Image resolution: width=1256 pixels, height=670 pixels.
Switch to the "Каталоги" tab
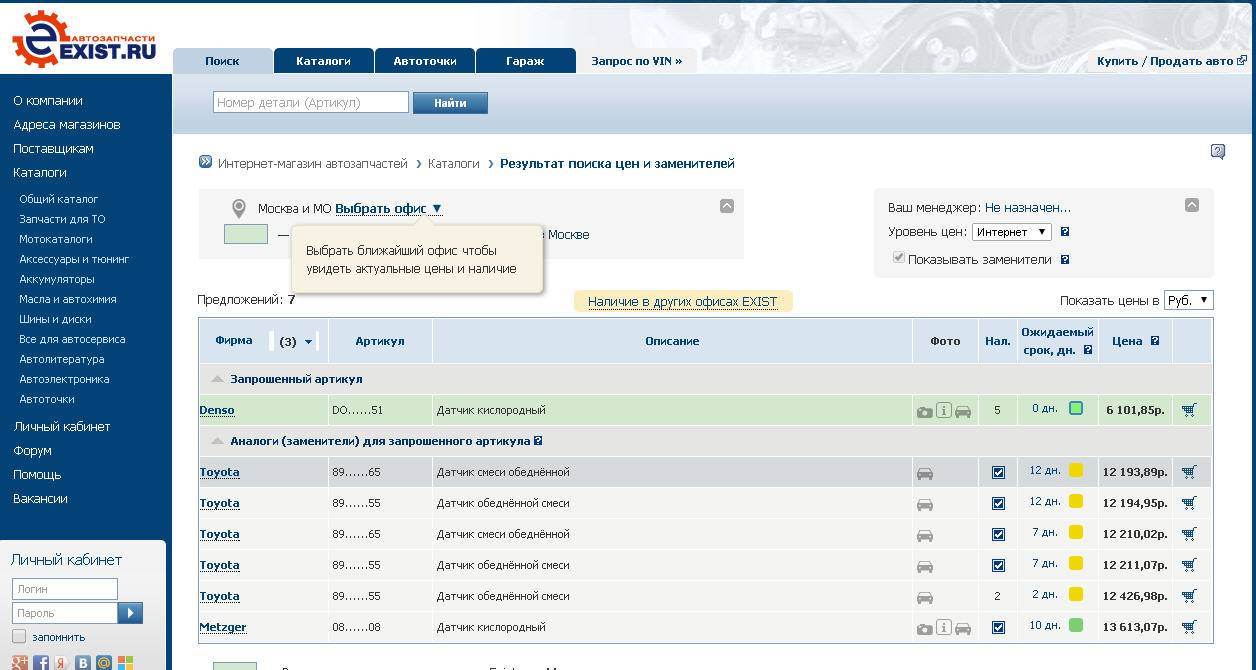(x=323, y=61)
